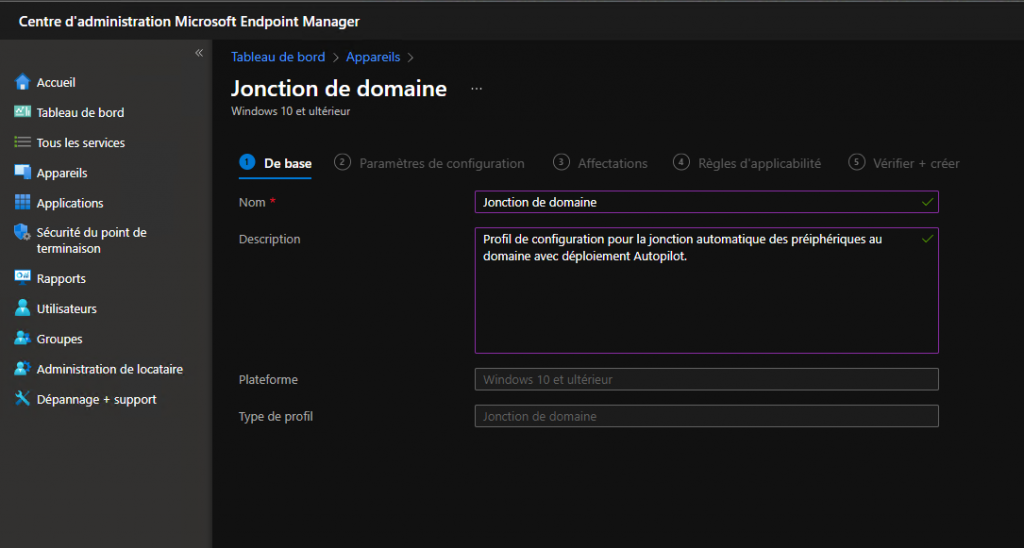This screenshot has width=1024, height=548.
Task: Select the De base wizard tab
Action: coord(275,163)
